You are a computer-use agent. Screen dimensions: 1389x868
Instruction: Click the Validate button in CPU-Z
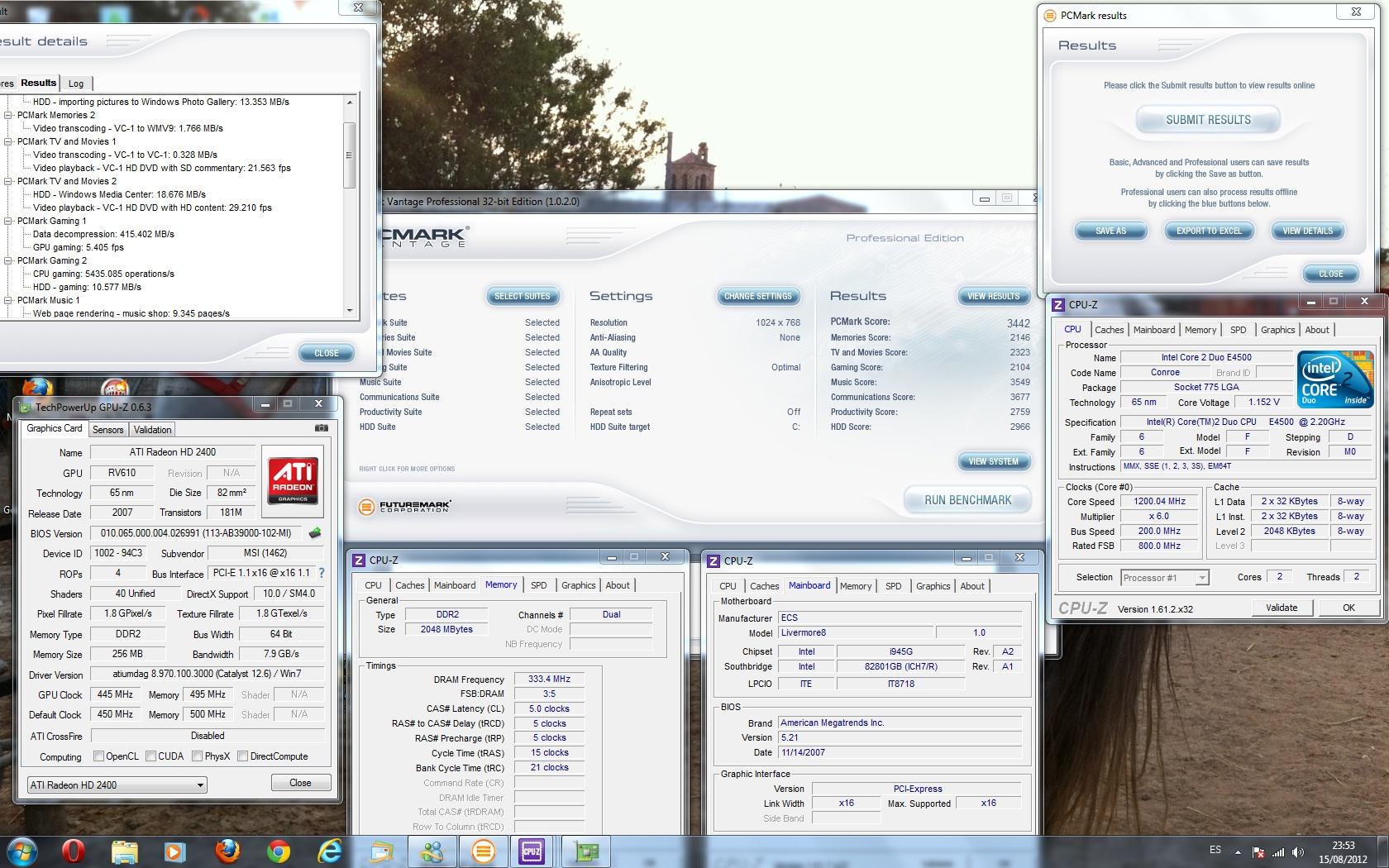[x=1281, y=608]
